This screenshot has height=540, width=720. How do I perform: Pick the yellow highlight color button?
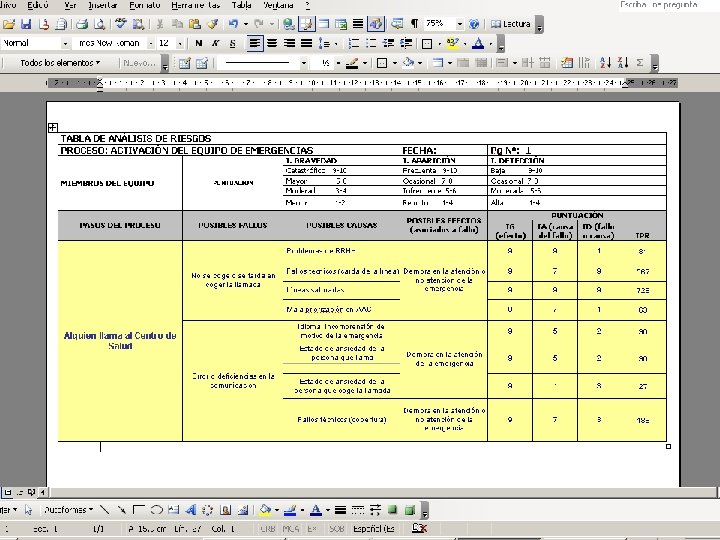click(x=452, y=44)
